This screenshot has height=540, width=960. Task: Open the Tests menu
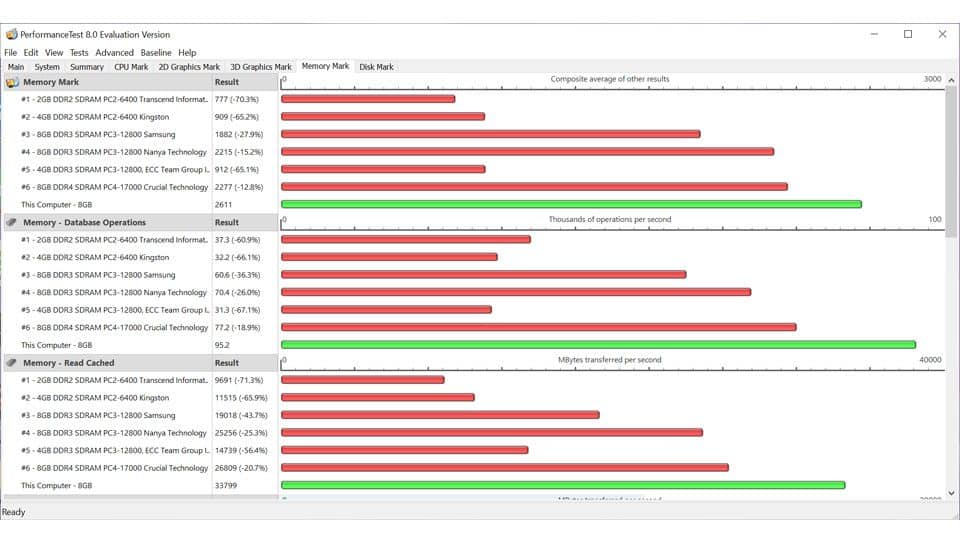79,53
